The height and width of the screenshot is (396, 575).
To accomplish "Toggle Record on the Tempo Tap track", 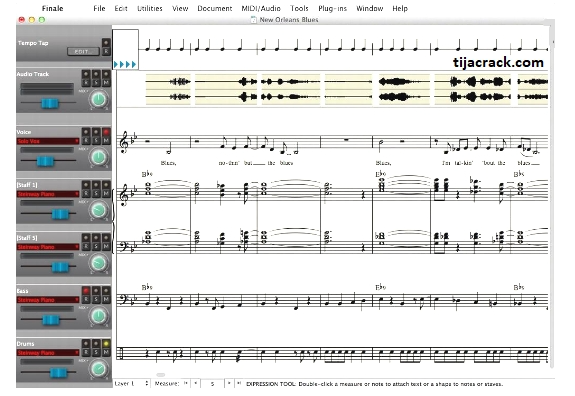I will [x=106, y=51].
